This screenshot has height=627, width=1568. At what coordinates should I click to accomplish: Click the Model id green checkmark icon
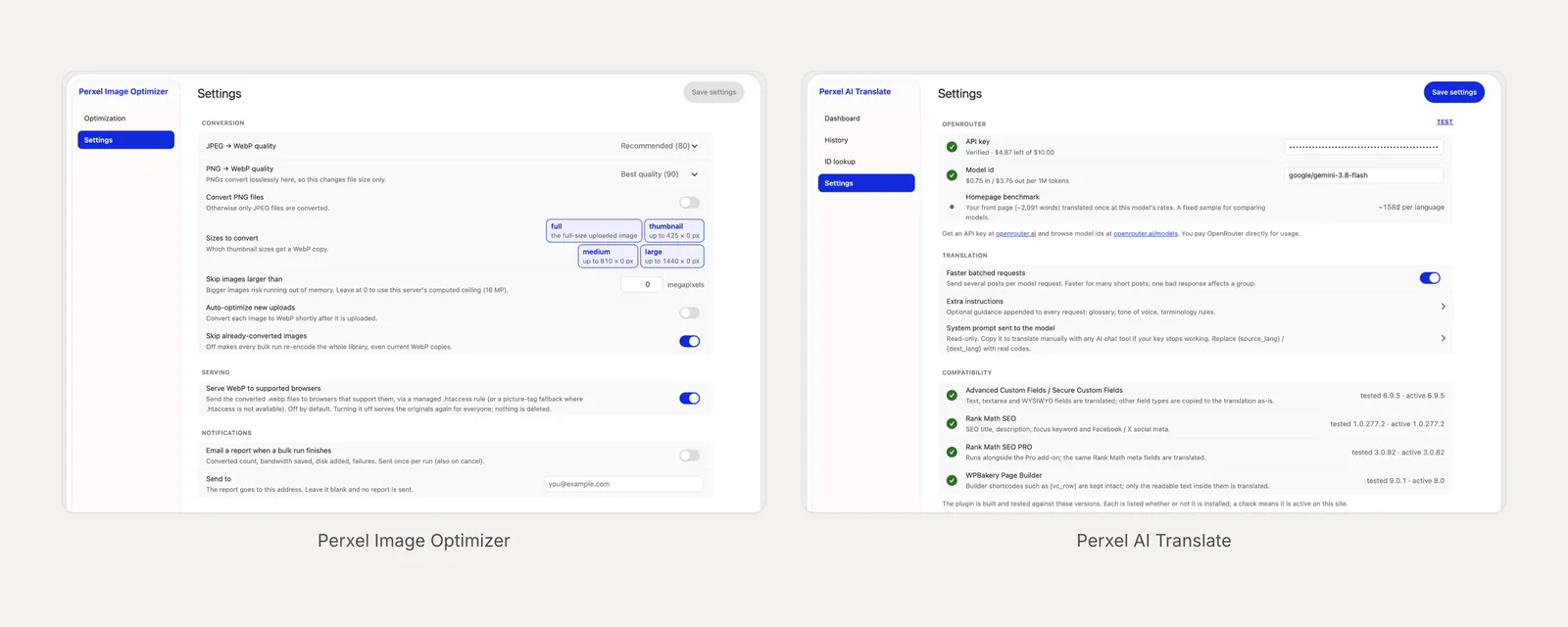pos(952,175)
